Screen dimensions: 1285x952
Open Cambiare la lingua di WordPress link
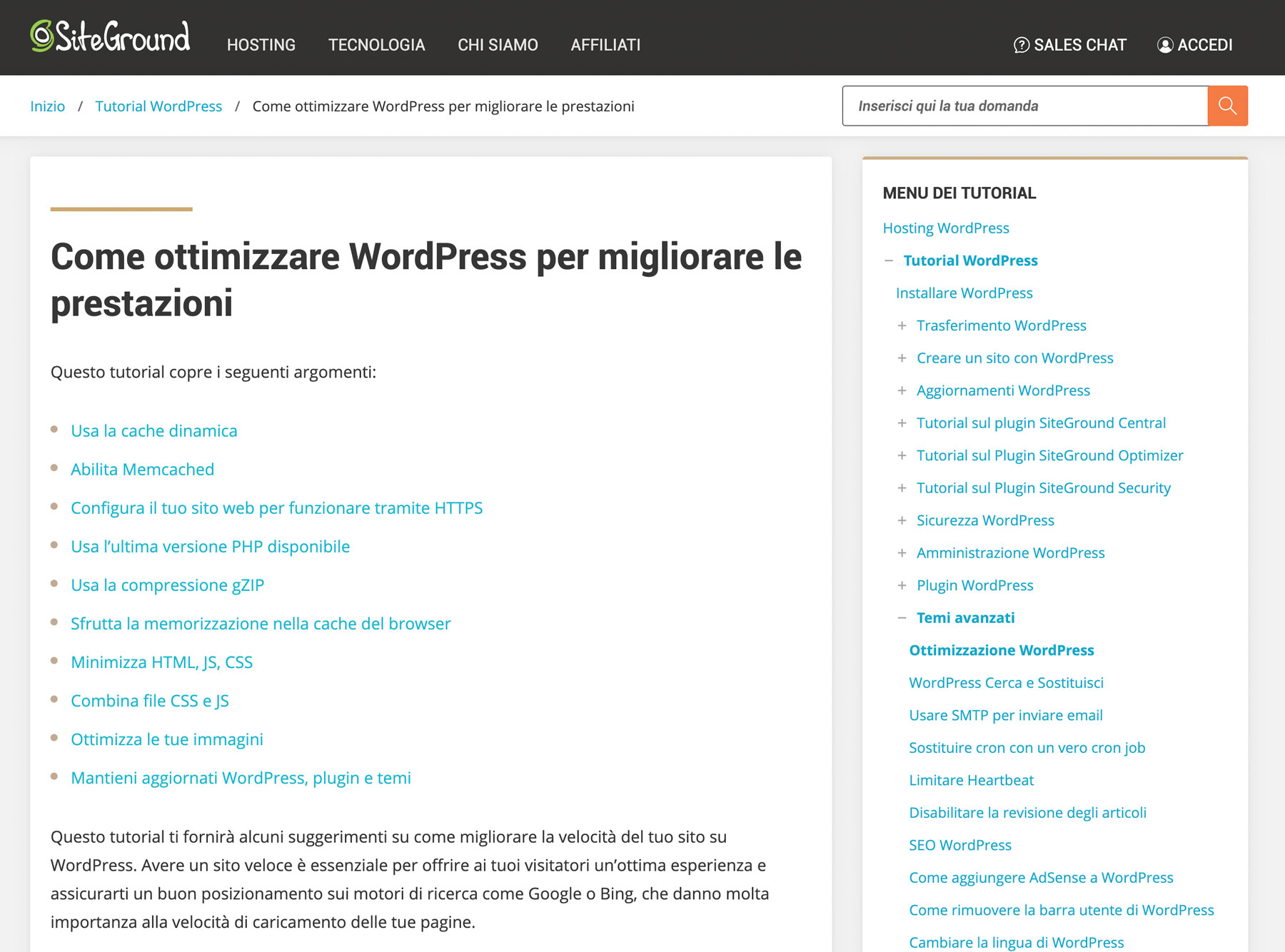[1016, 943]
